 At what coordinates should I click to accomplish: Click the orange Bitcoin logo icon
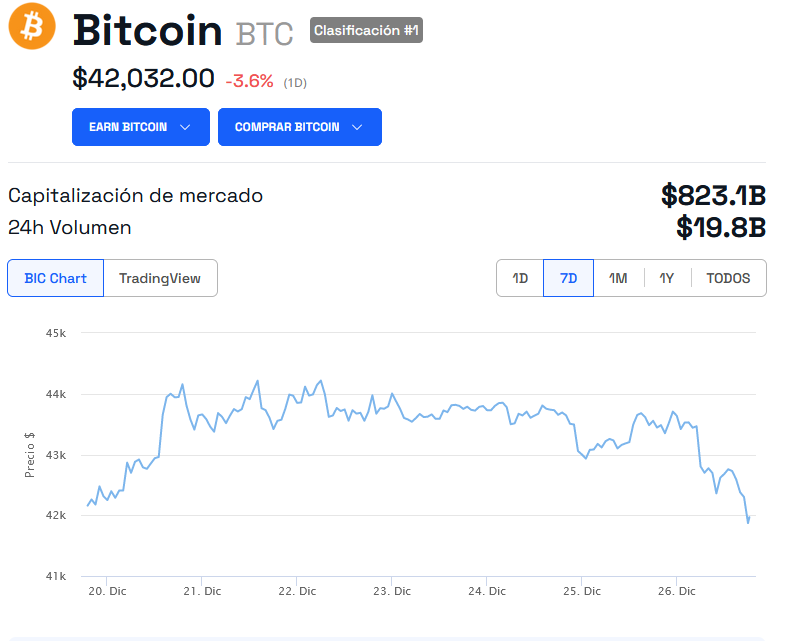click(32, 27)
